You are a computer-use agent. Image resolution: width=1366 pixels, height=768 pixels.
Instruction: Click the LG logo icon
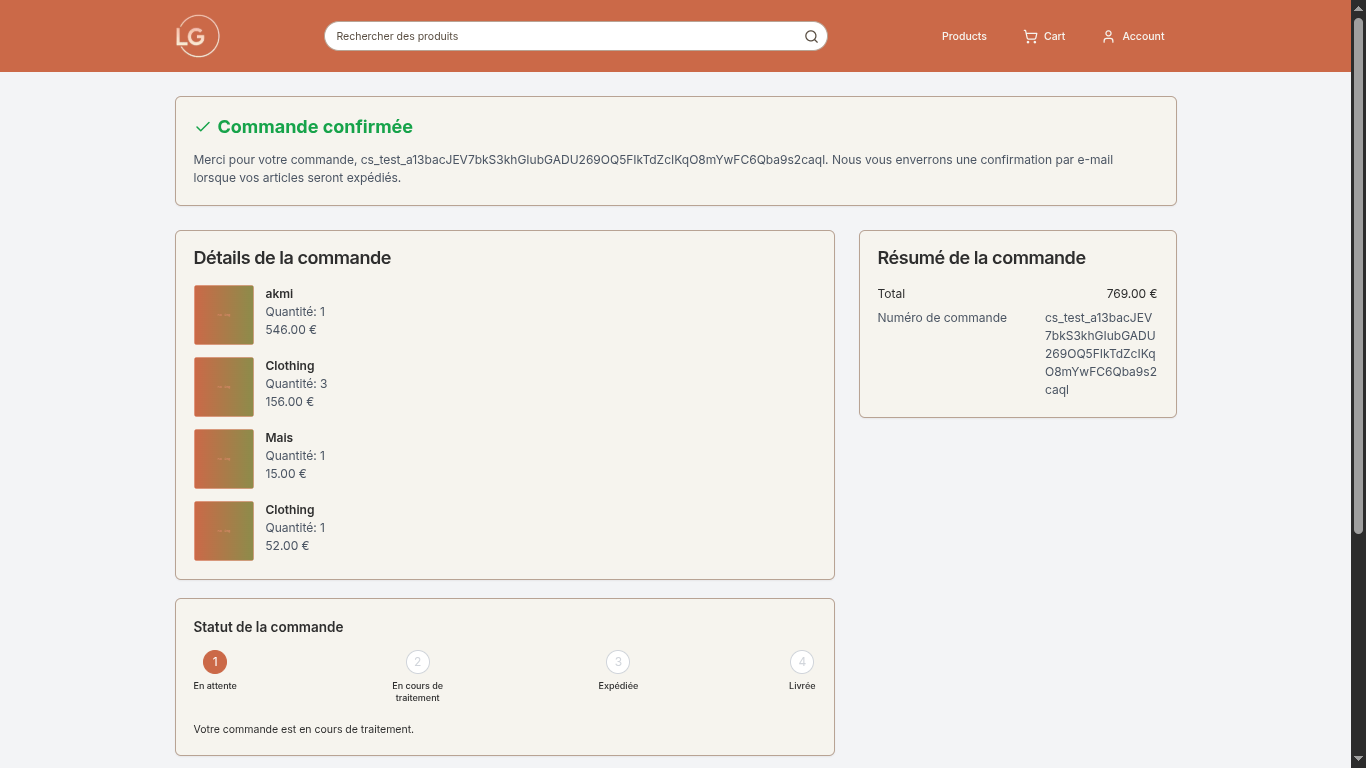pos(197,36)
